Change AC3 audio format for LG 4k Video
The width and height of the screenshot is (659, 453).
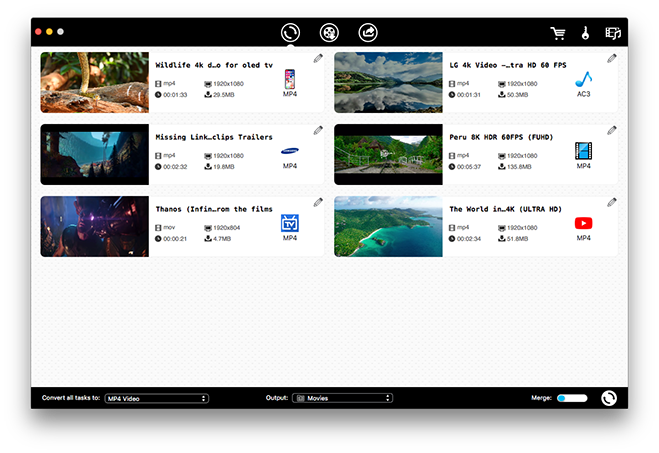pyautogui.click(x=583, y=84)
